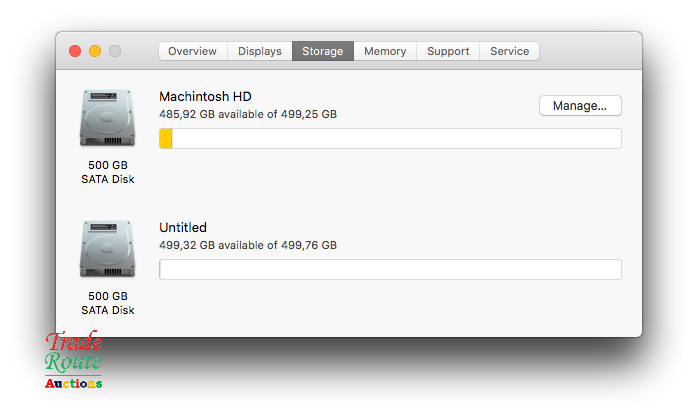Open the Displays tab
Image resolution: width=698 pixels, height=417 pixels.
[x=260, y=51]
